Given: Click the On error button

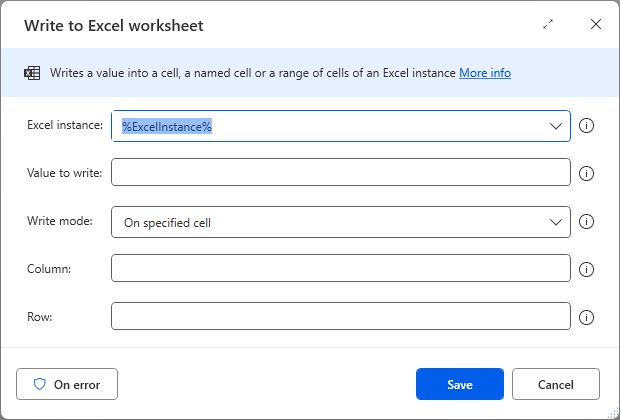Looking at the screenshot, I should pos(67,384).
